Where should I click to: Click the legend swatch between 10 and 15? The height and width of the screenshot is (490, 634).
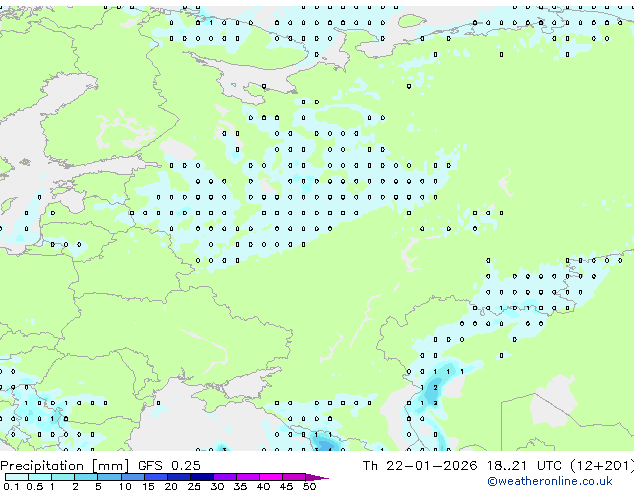pos(133,477)
